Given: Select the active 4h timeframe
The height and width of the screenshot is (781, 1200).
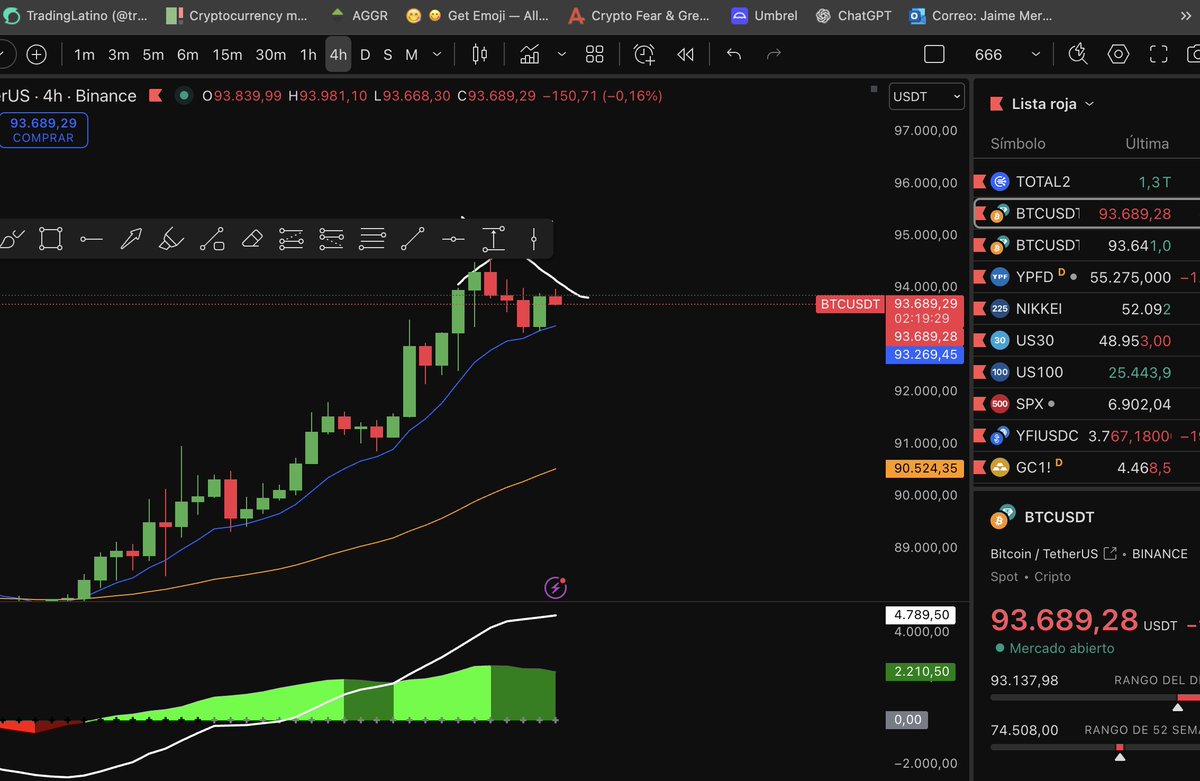Looking at the screenshot, I should pos(338,55).
